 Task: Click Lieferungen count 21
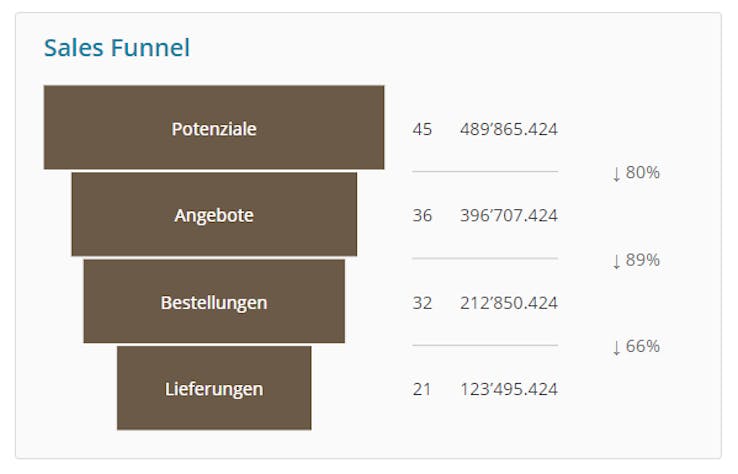tap(422, 389)
